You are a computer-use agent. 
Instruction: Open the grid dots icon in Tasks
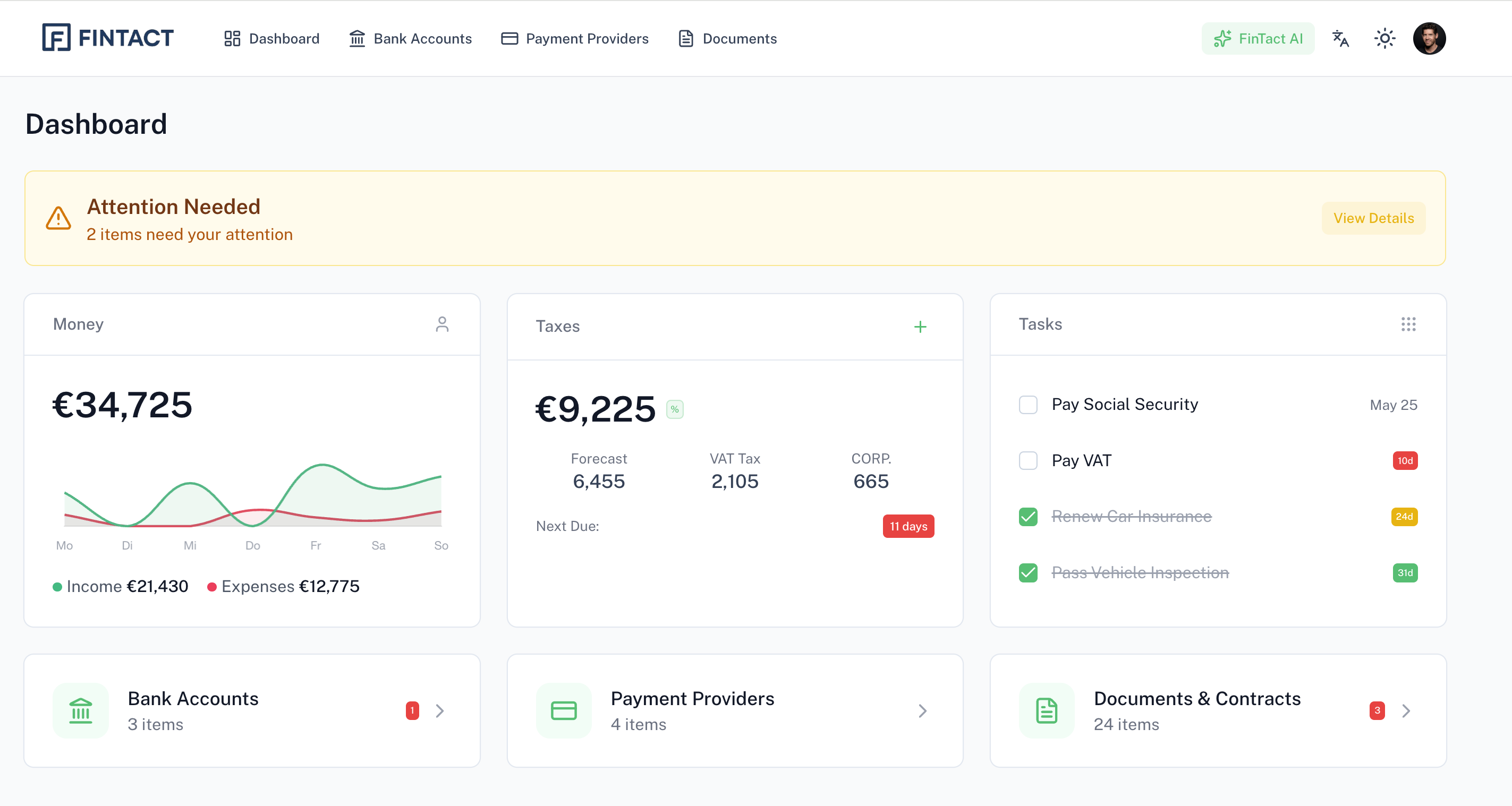[1408, 324]
